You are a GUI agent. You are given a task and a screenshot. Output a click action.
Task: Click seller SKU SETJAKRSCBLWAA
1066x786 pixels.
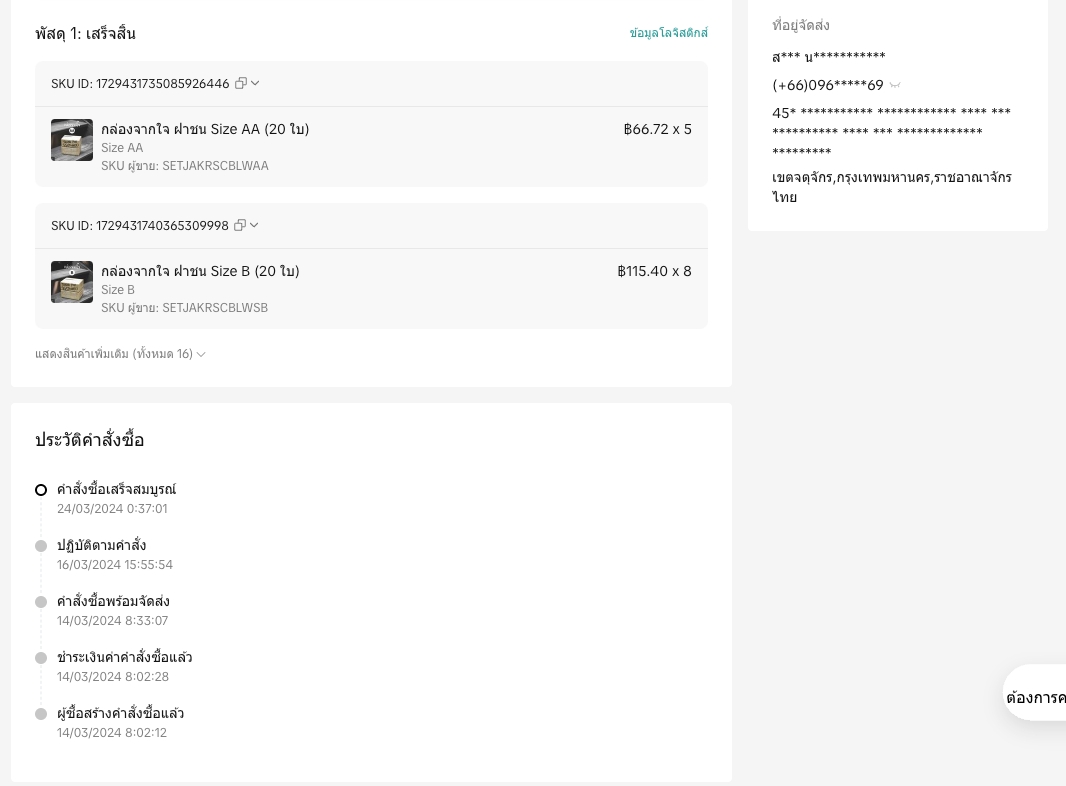(185, 166)
